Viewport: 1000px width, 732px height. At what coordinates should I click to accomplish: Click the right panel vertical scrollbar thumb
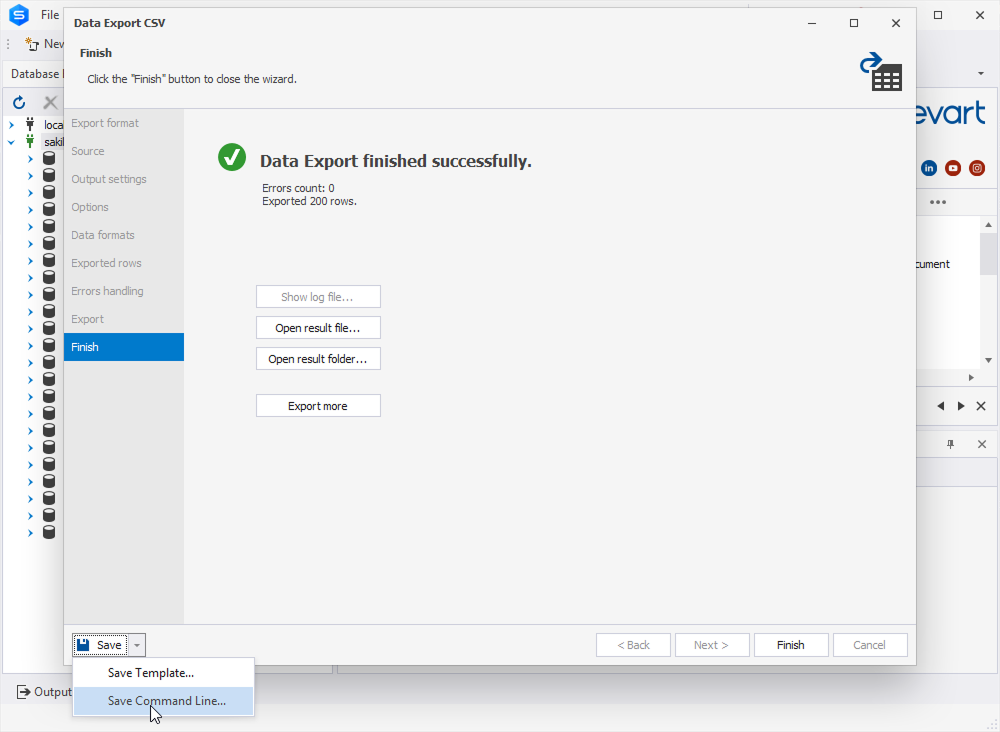(x=988, y=254)
